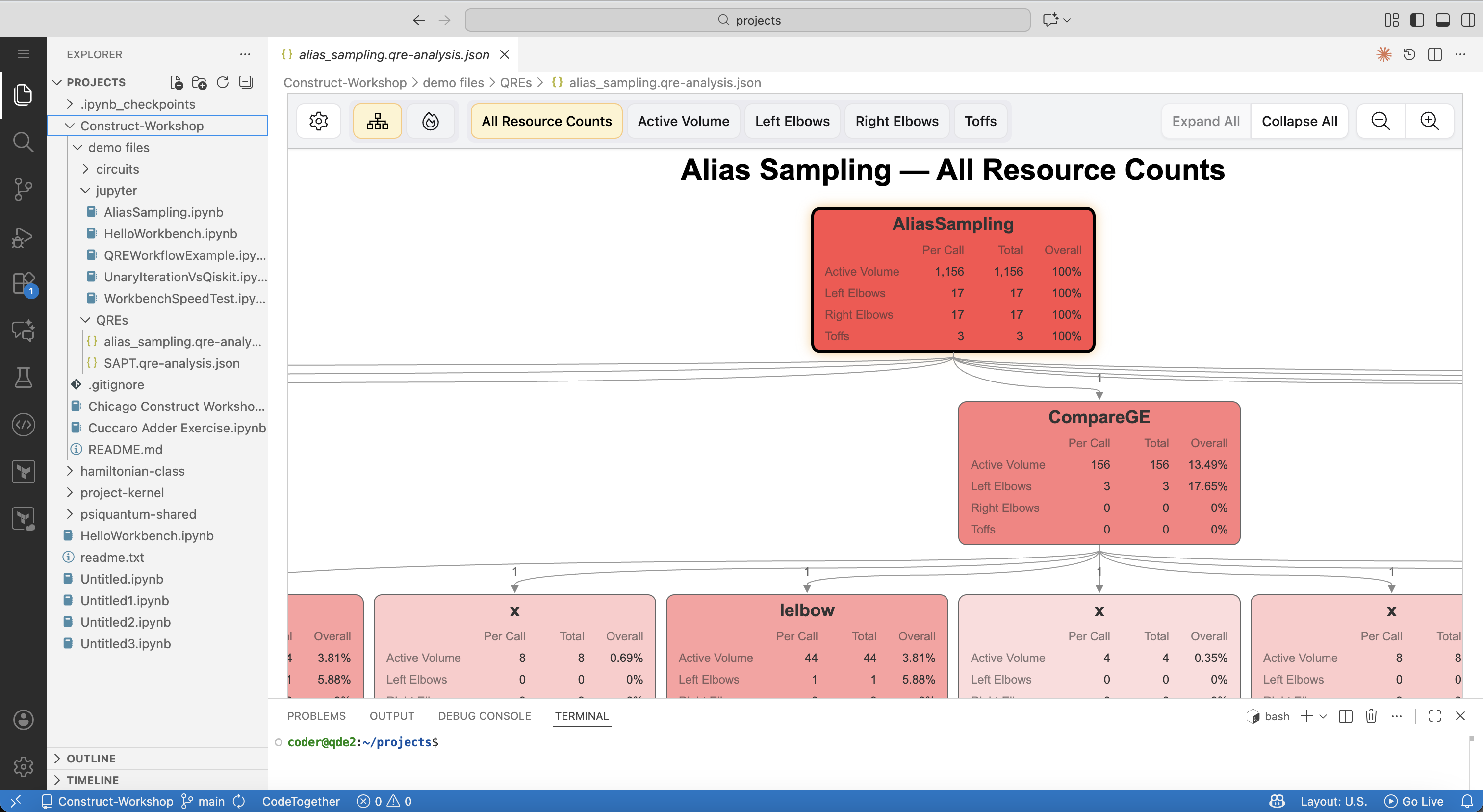The width and height of the screenshot is (1483, 812).
Task: Collapse all folders in Explorer
Action: [x=246, y=83]
